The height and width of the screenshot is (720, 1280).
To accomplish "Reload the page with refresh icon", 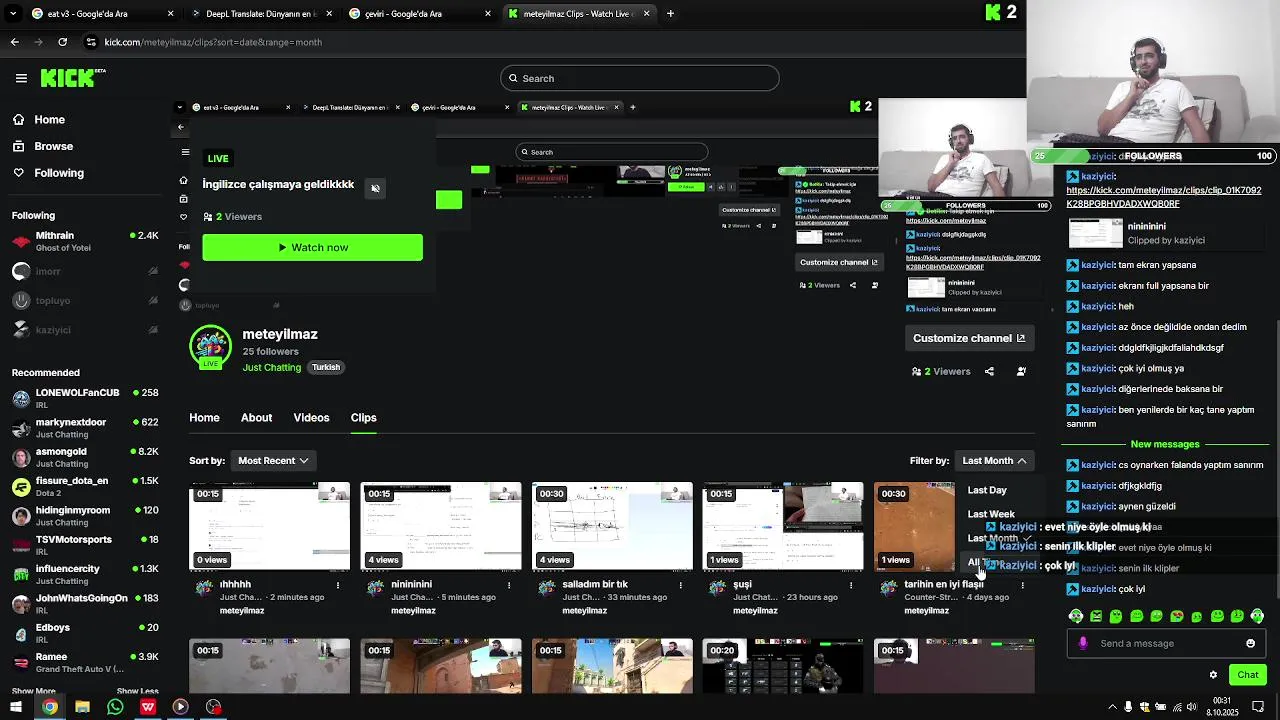I will (62, 42).
